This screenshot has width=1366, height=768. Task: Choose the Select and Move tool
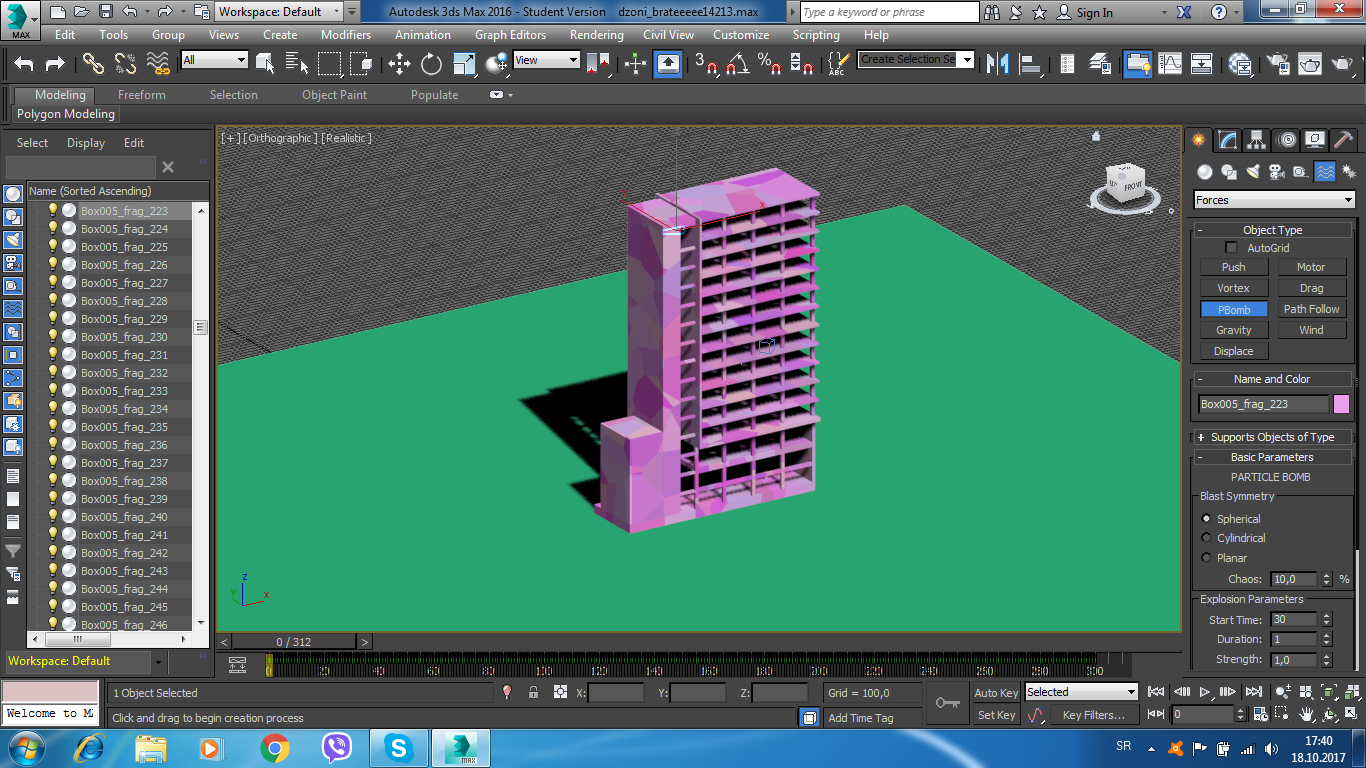399,64
